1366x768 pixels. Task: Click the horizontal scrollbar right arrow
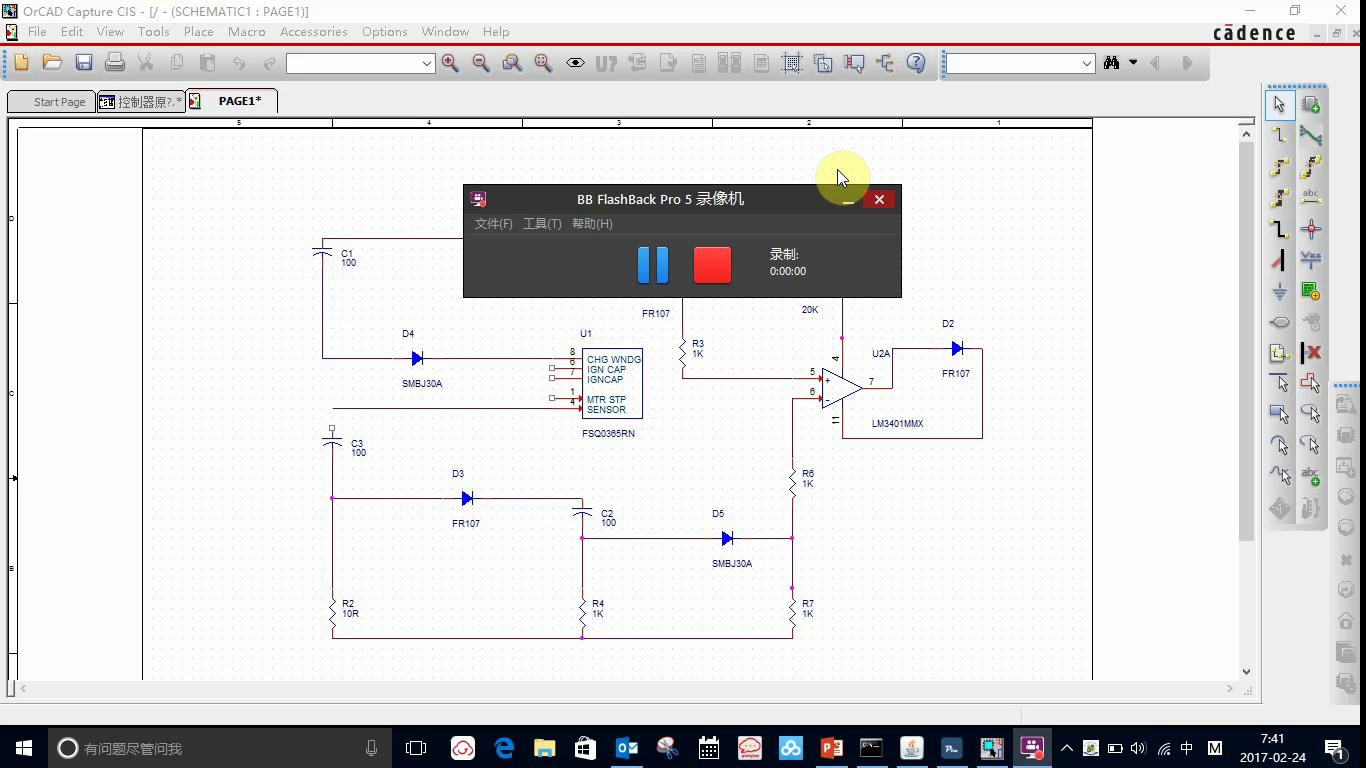[x=1230, y=688]
